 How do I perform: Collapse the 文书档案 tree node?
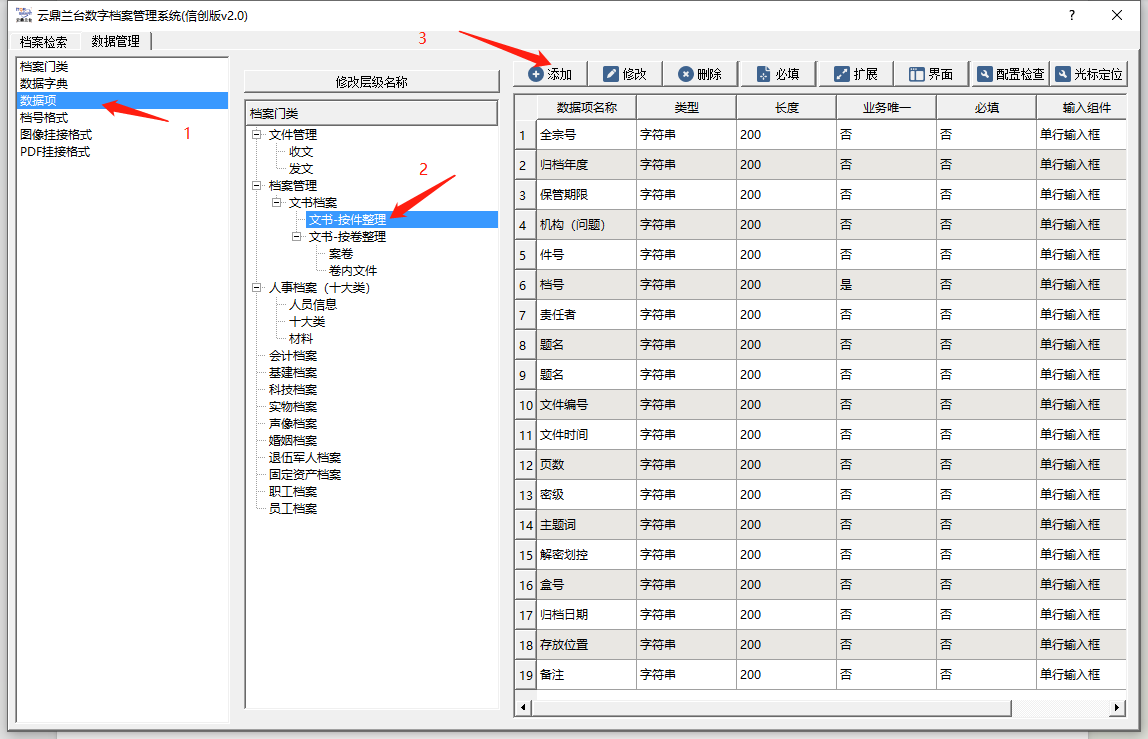277,203
